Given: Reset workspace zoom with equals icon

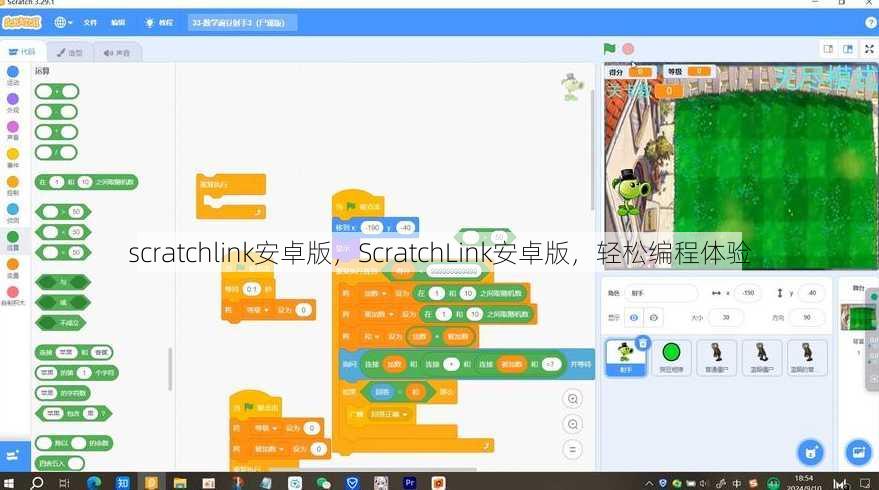Looking at the screenshot, I should (572, 449).
